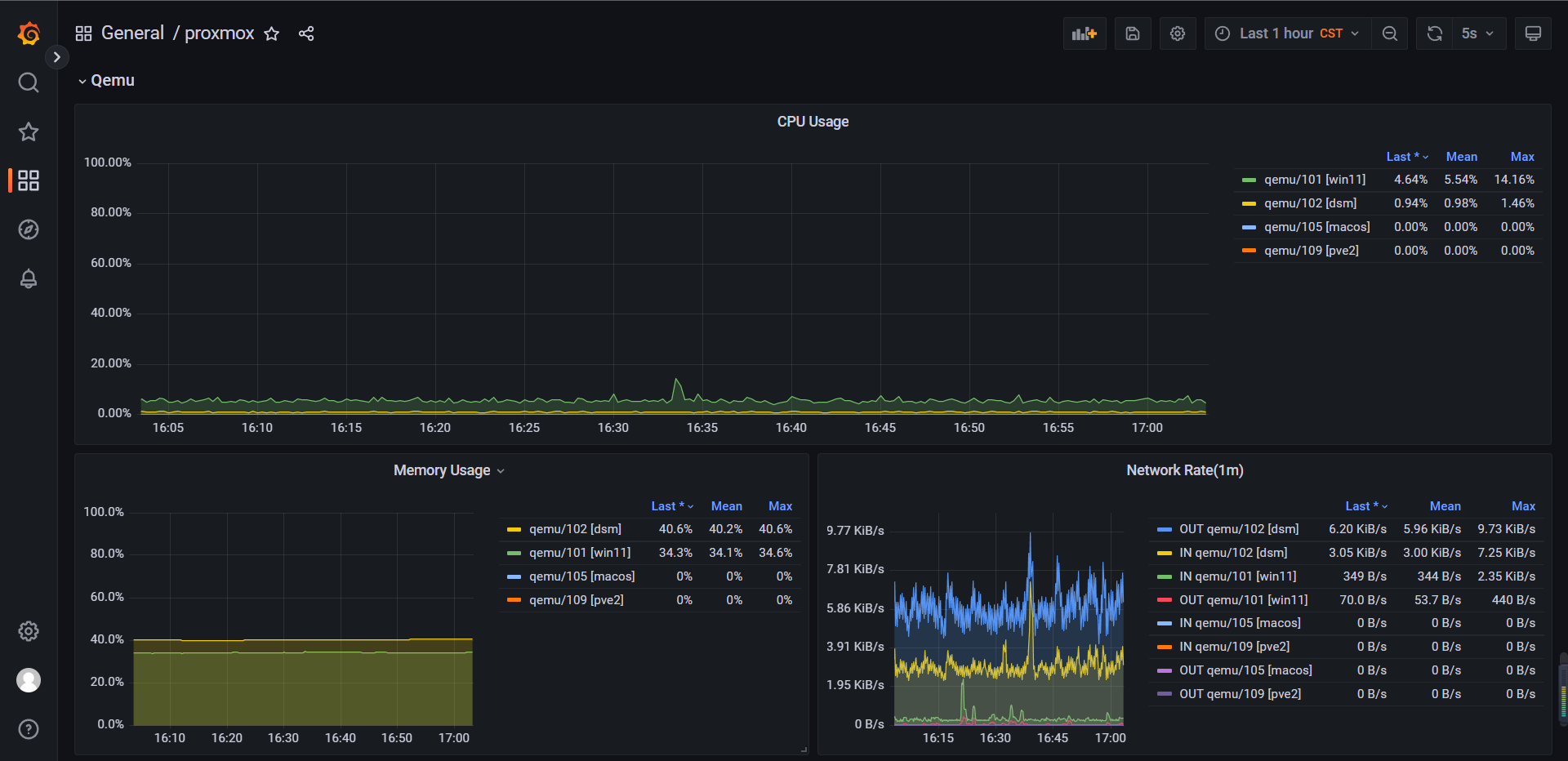Screen dimensions: 1568x761
Task: Change color of qemu/101 [win11] CPU series
Action: [x=1249, y=180]
